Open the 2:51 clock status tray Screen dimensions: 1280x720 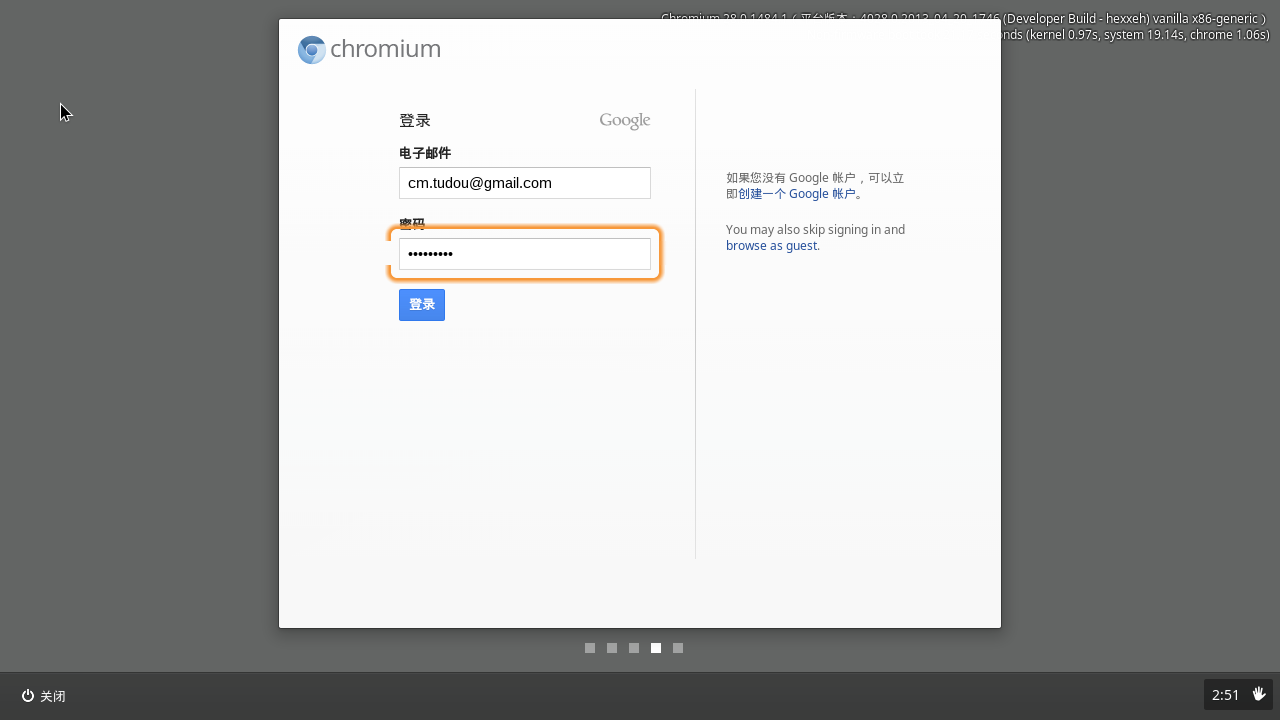coord(1225,695)
